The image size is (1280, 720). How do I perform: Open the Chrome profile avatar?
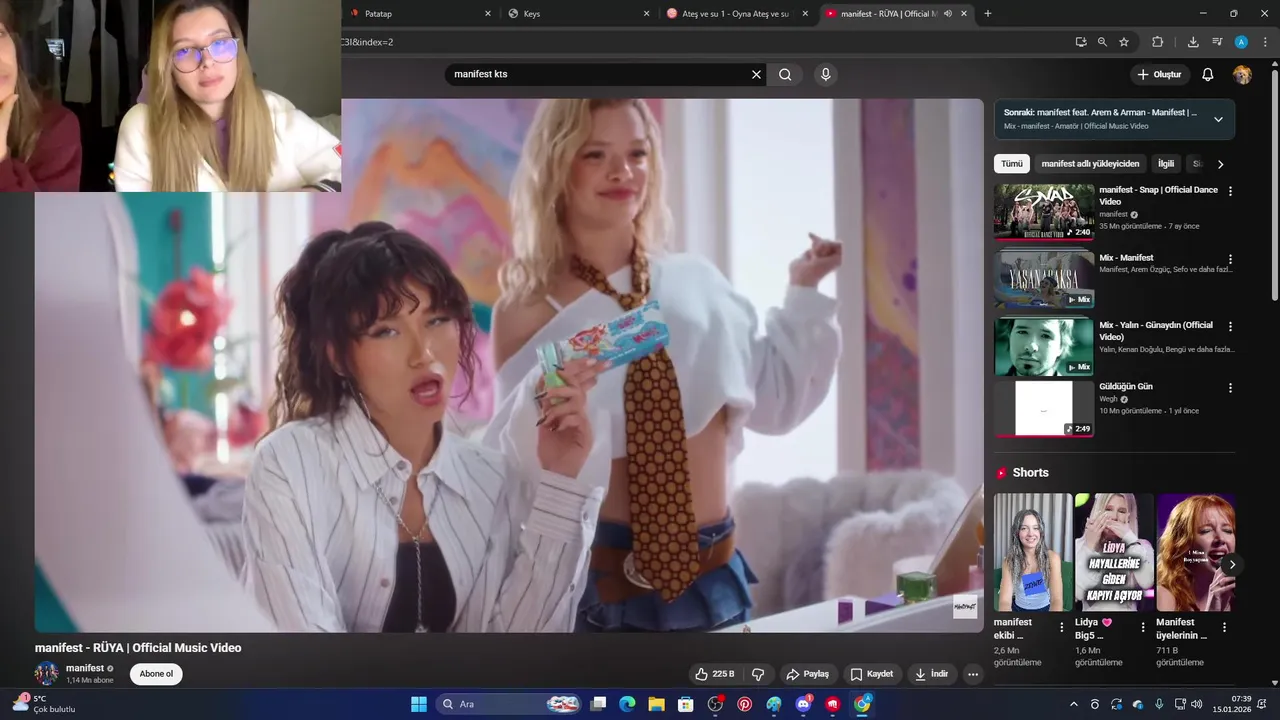pyautogui.click(x=1241, y=42)
